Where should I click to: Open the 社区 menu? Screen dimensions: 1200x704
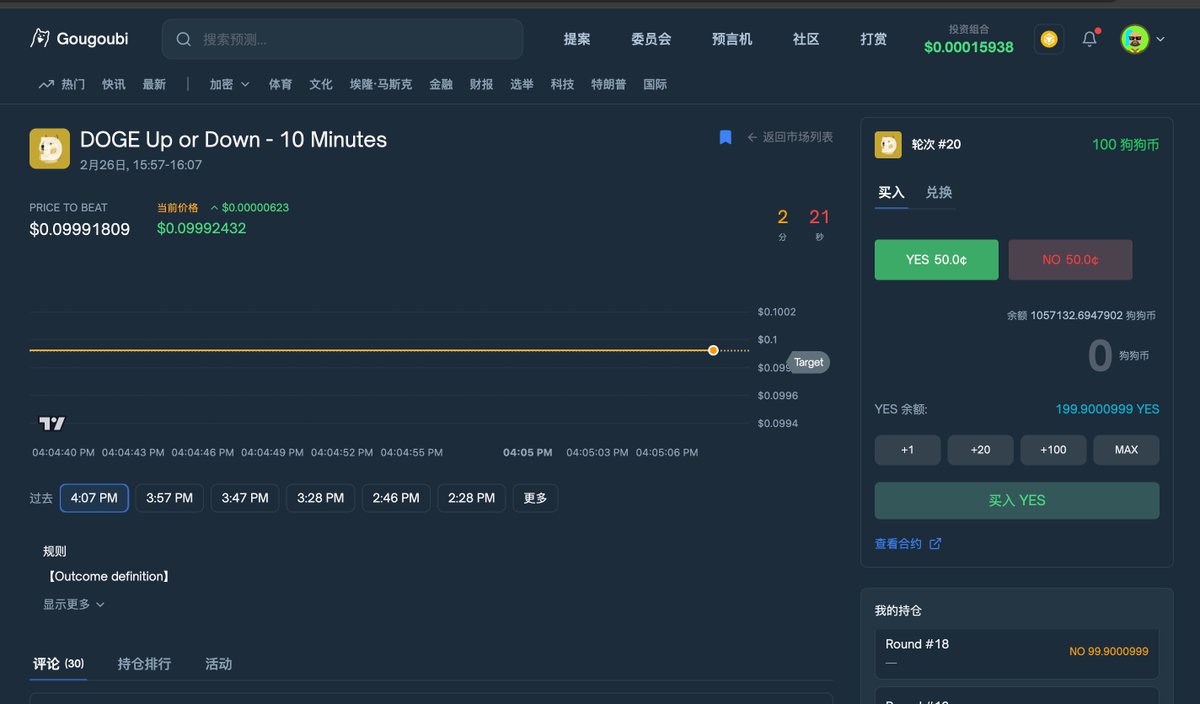(806, 39)
